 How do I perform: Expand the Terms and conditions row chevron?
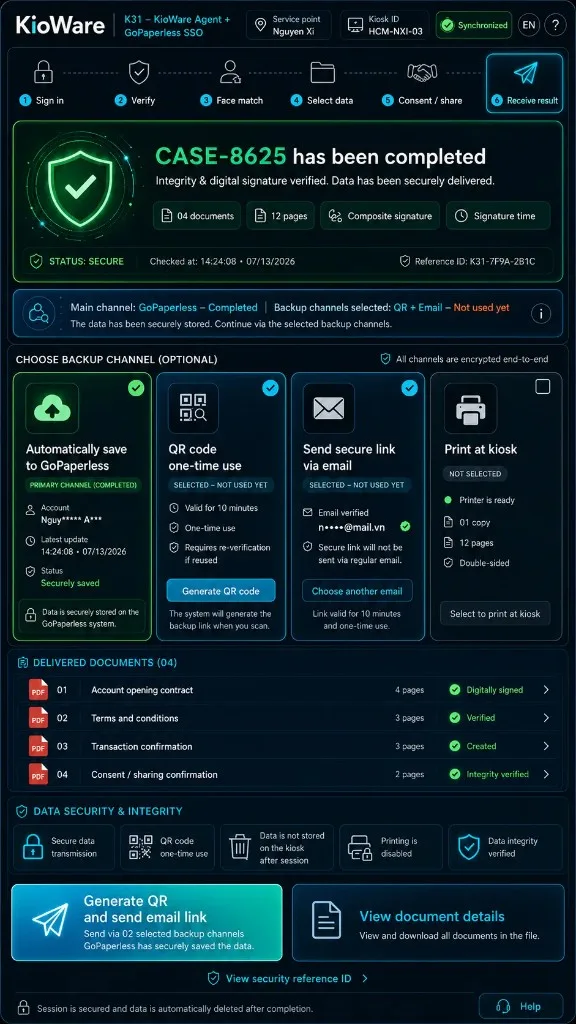coord(546,718)
